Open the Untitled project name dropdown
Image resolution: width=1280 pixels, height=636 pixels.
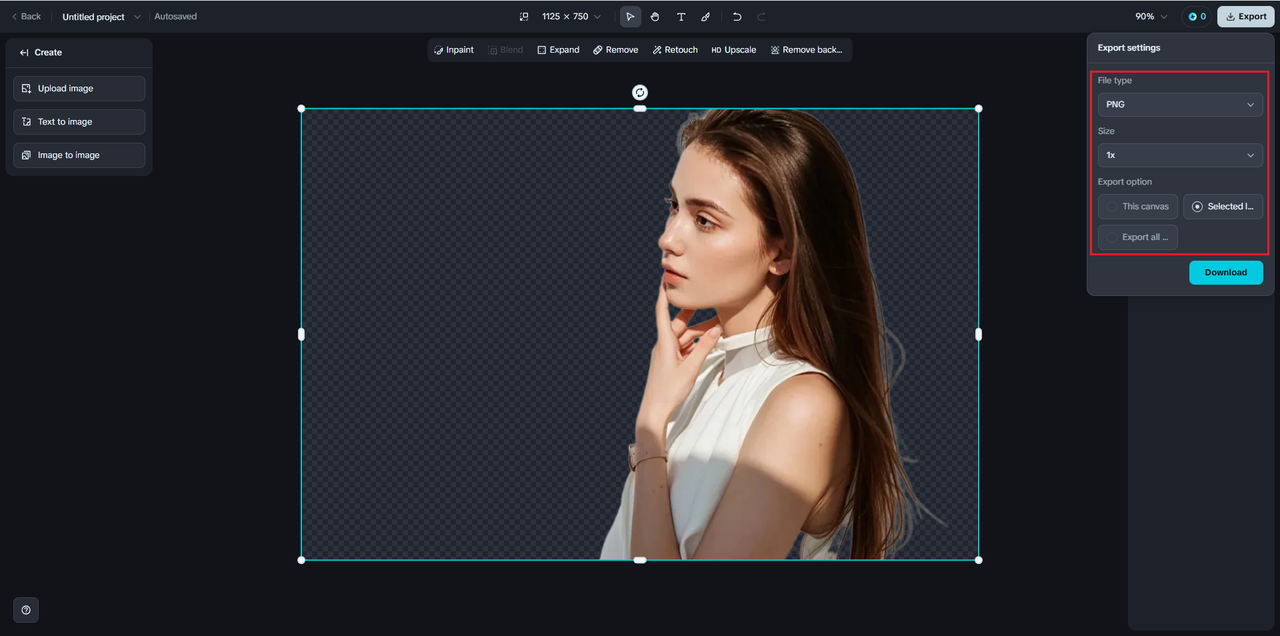(x=101, y=17)
